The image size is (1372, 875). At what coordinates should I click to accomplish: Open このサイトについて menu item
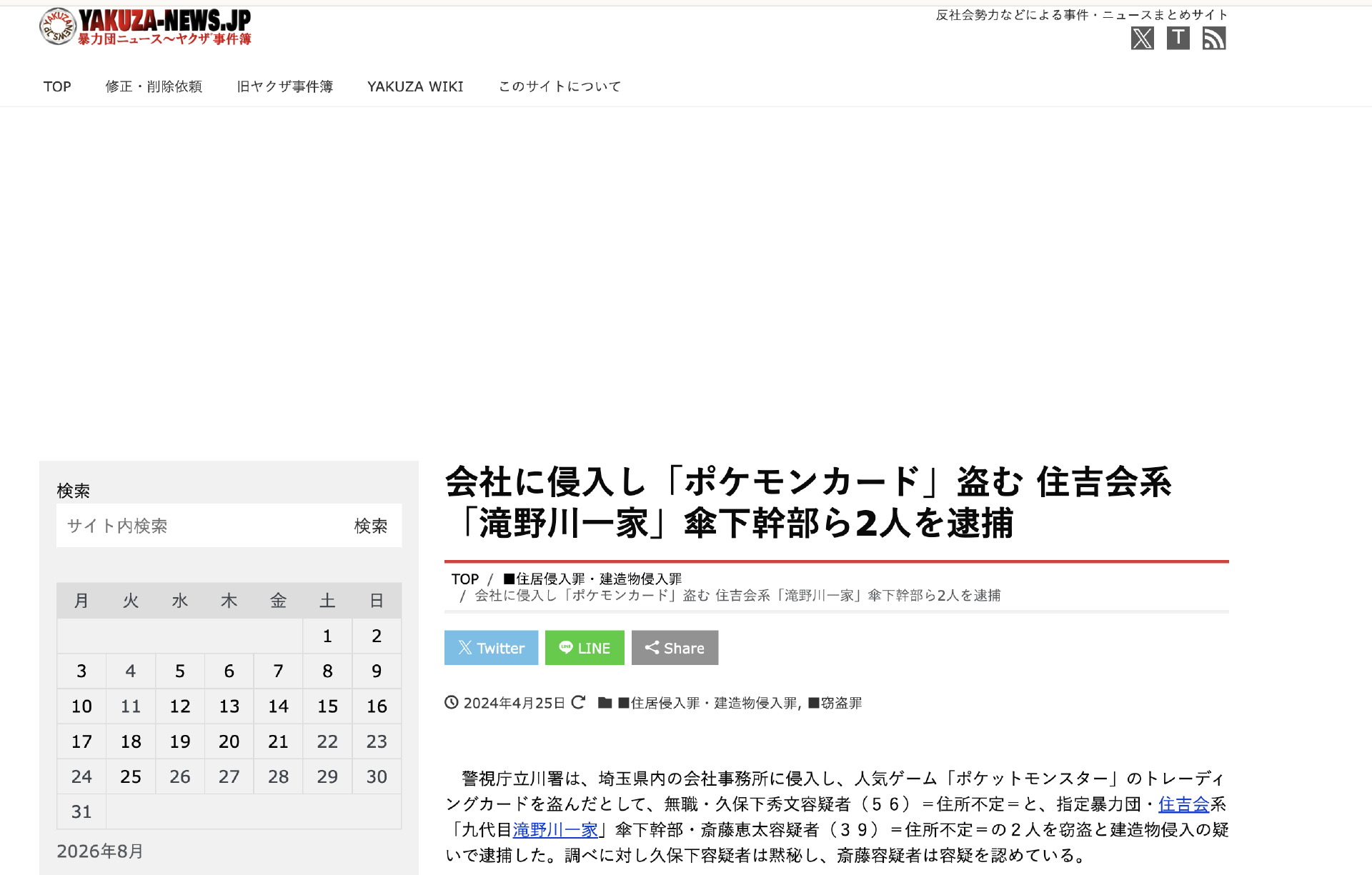(560, 86)
